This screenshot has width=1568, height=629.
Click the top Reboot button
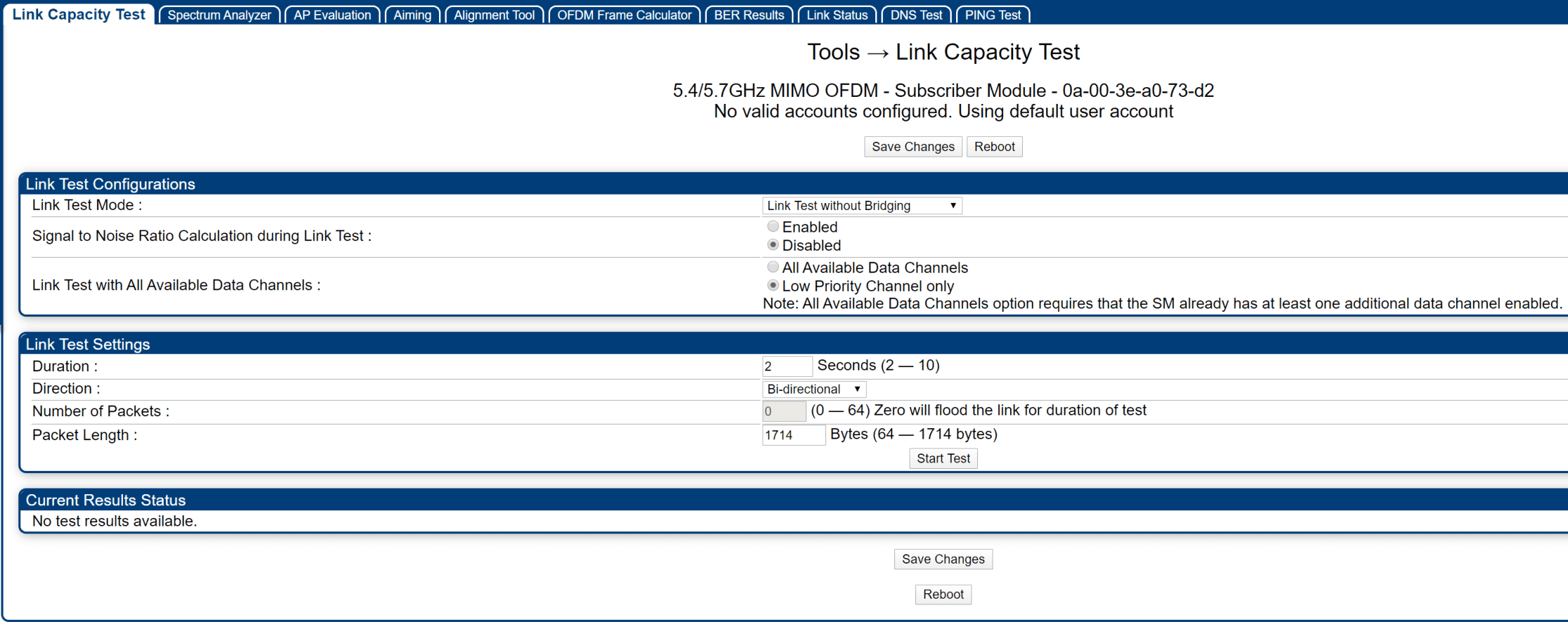[x=994, y=147]
